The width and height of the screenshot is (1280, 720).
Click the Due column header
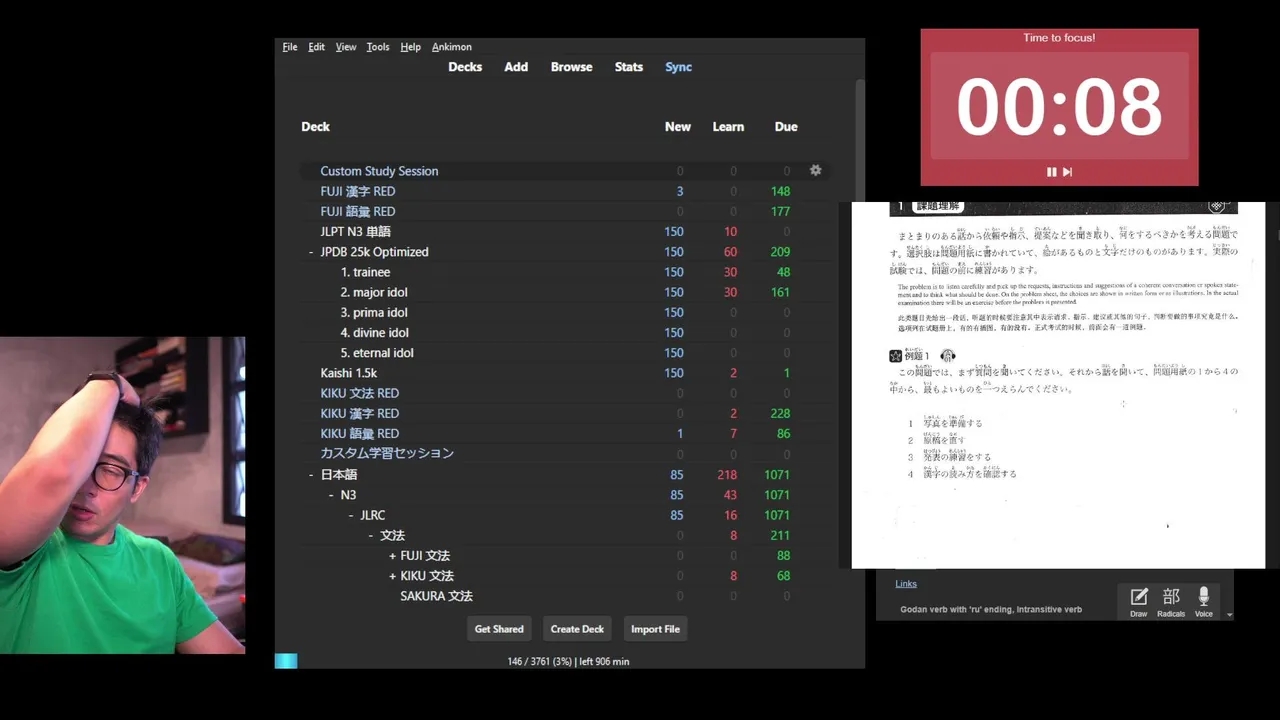pos(786,127)
